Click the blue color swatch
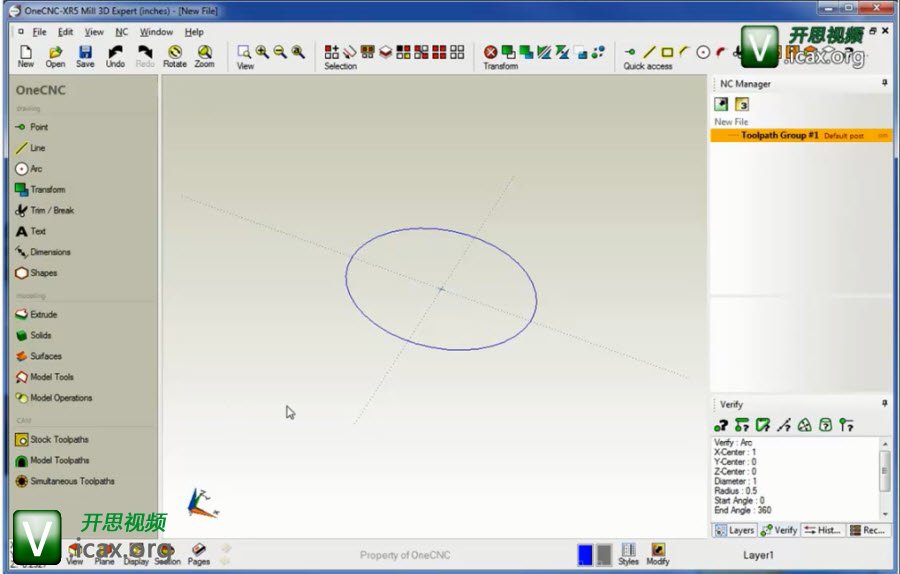The width and height of the screenshot is (900, 574). coord(585,554)
